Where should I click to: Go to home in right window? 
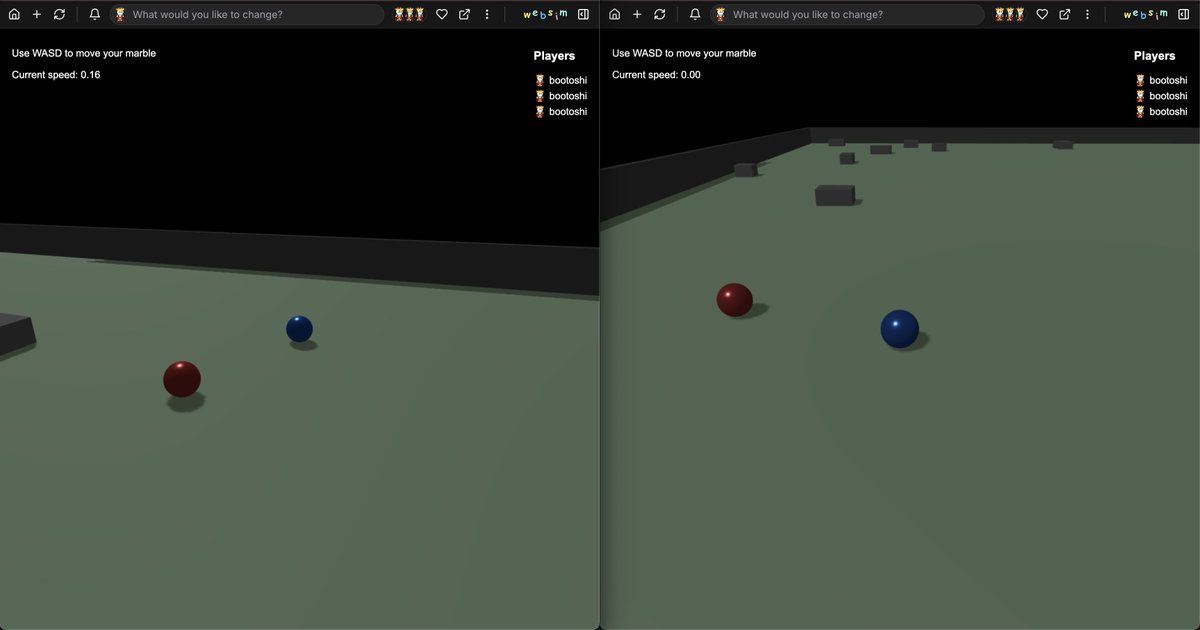point(614,15)
